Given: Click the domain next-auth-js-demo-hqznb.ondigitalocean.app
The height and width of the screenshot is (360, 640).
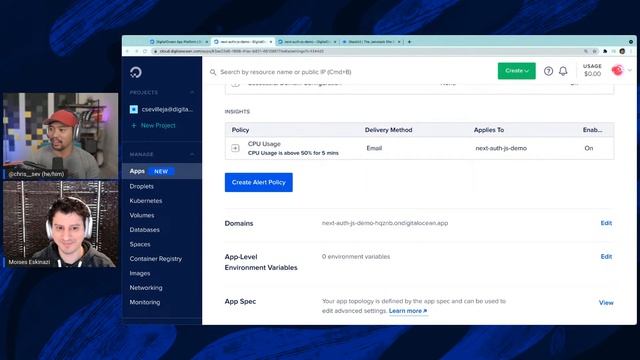Looking at the screenshot, I should tap(384, 223).
